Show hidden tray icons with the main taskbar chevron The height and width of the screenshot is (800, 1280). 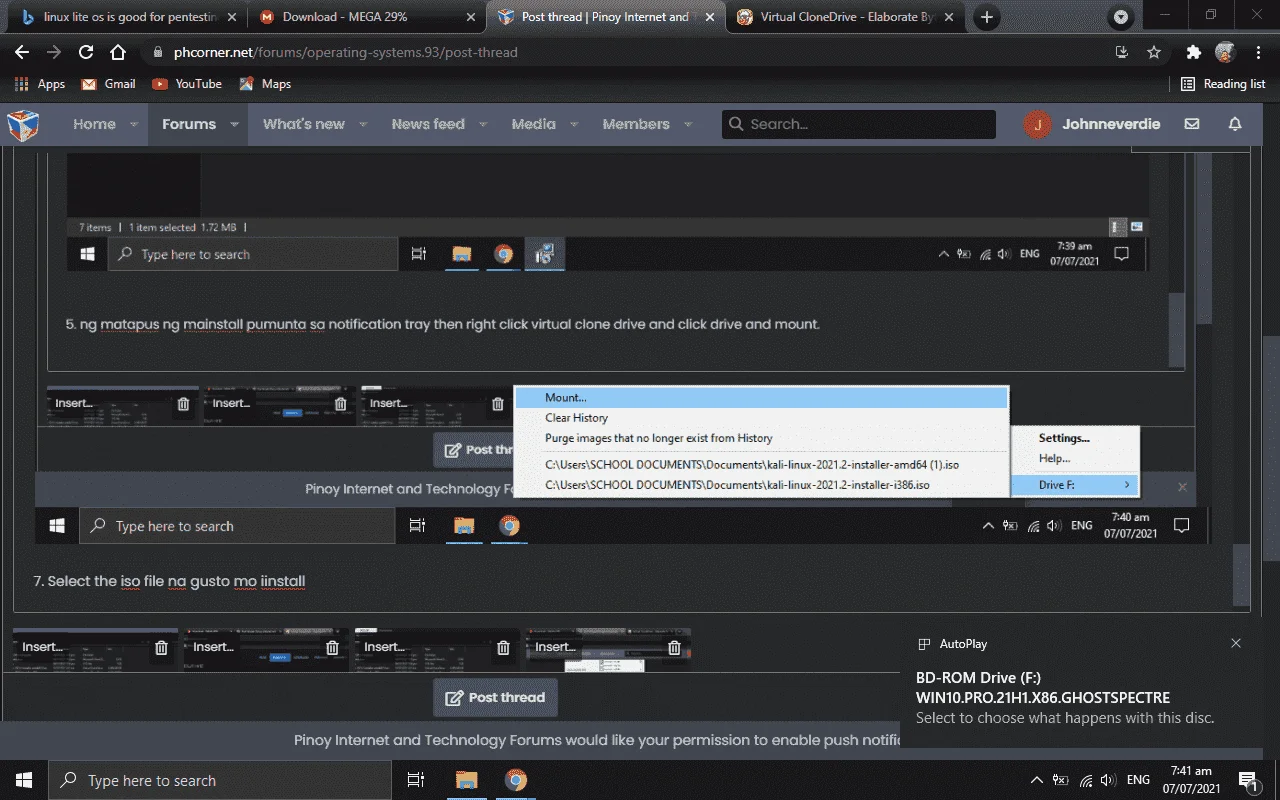tap(1036, 780)
